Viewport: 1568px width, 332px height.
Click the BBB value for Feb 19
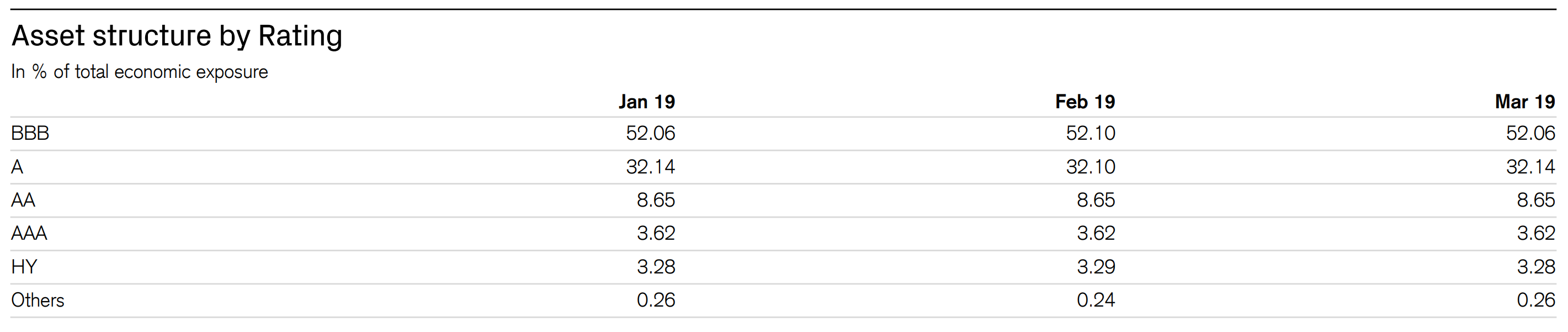(1090, 134)
